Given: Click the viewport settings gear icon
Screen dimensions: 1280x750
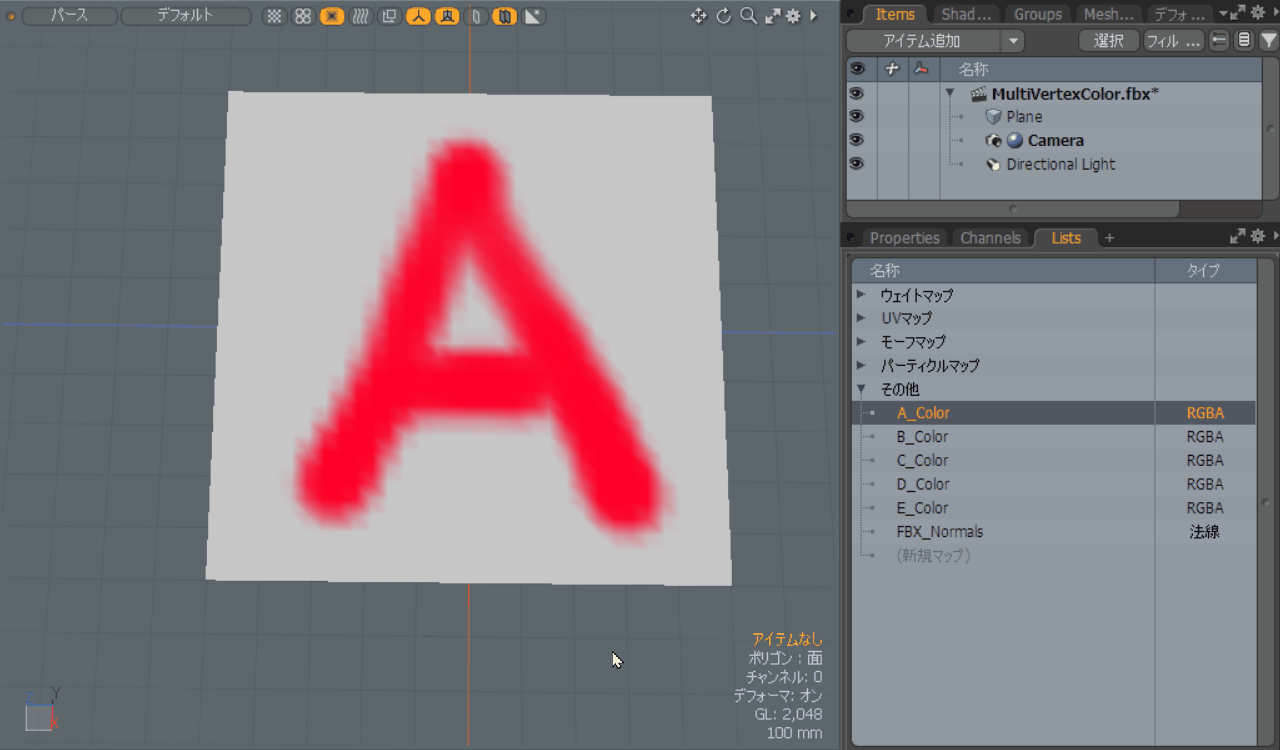Looking at the screenshot, I should pos(793,16).
